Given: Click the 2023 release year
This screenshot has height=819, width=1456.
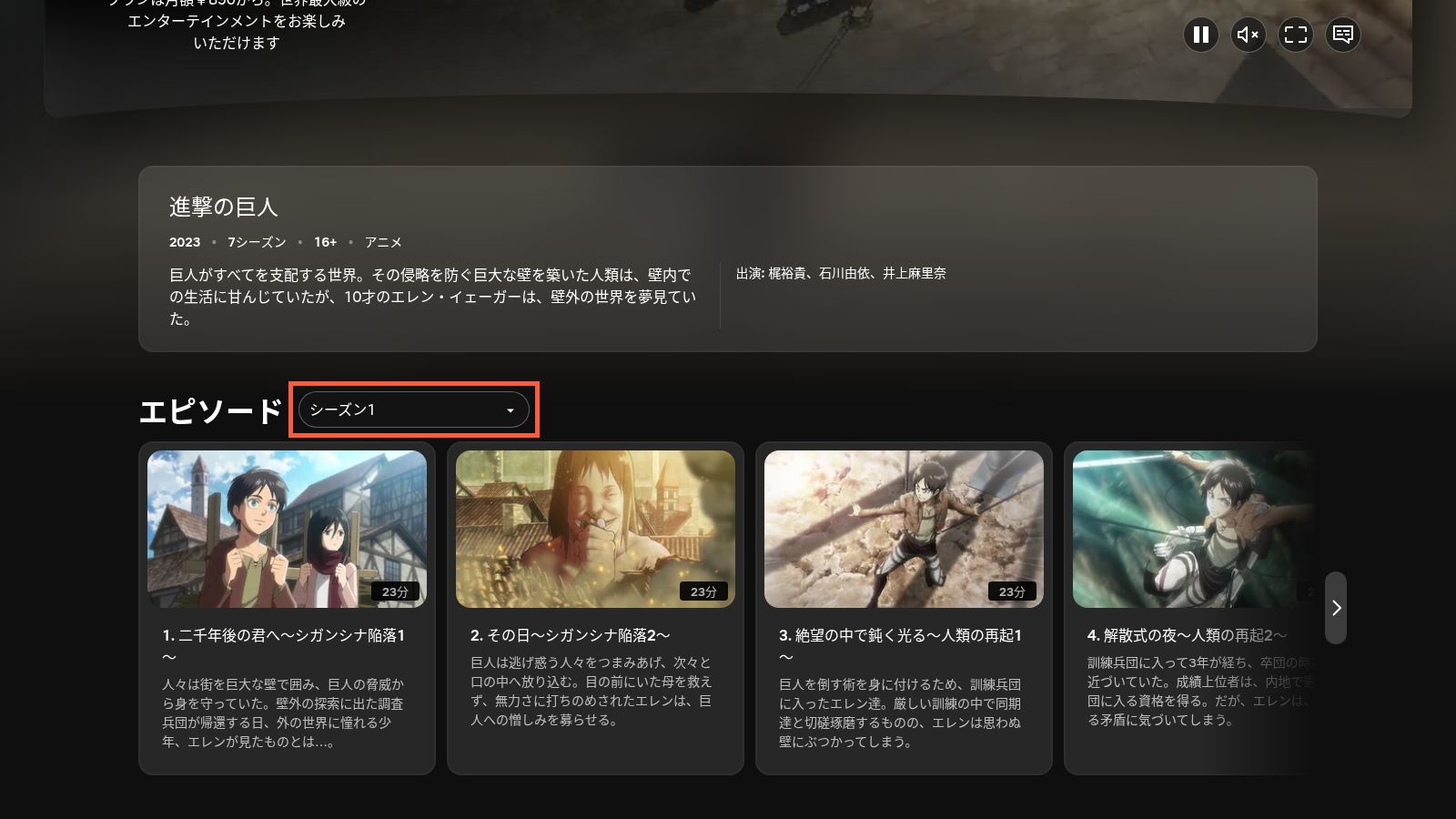Looking at the screenshot, I should (x=185, y=242).
